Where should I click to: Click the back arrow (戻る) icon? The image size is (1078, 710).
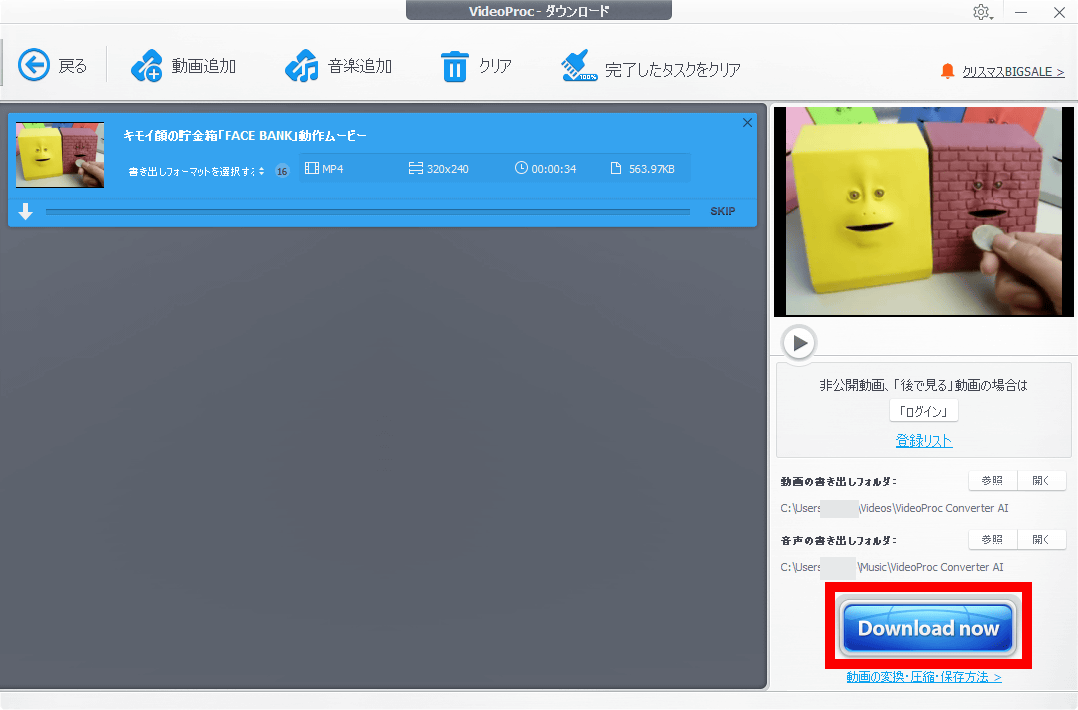coord(34,66)
